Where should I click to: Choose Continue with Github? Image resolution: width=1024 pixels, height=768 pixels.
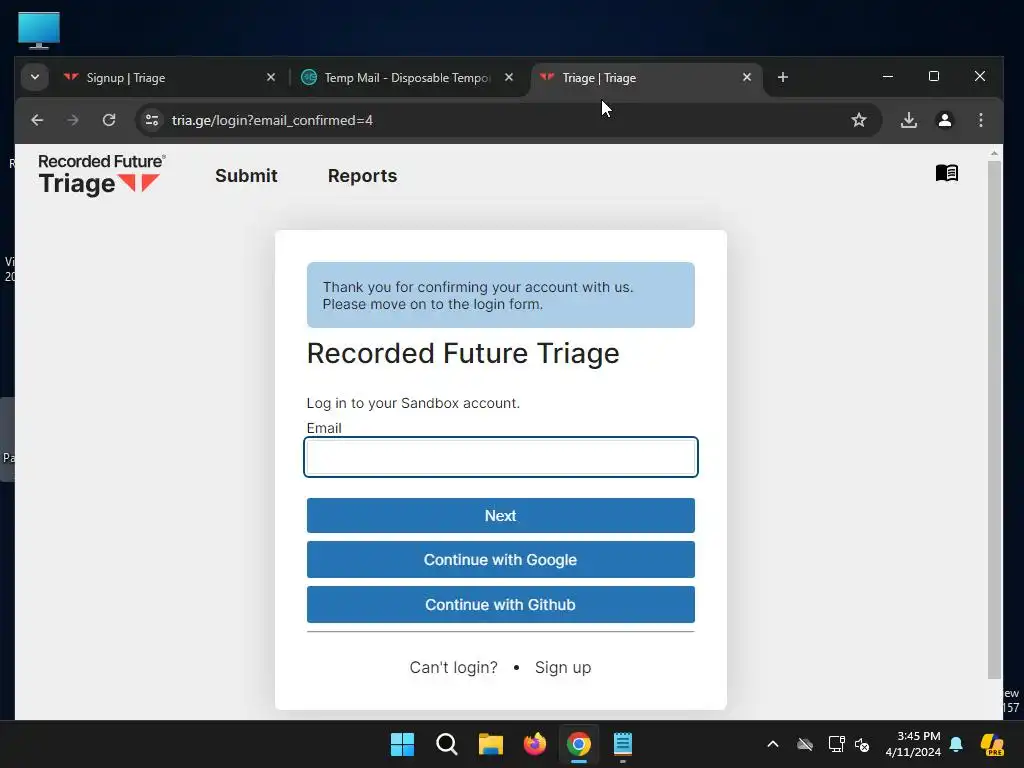501,605
